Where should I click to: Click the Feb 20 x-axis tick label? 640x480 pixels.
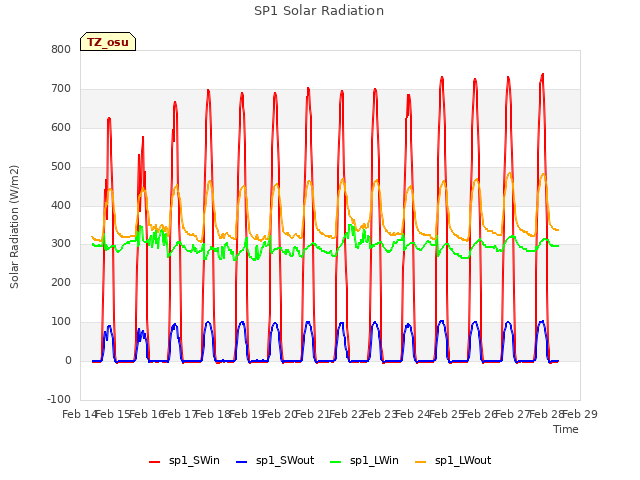[x=280, y=414]
